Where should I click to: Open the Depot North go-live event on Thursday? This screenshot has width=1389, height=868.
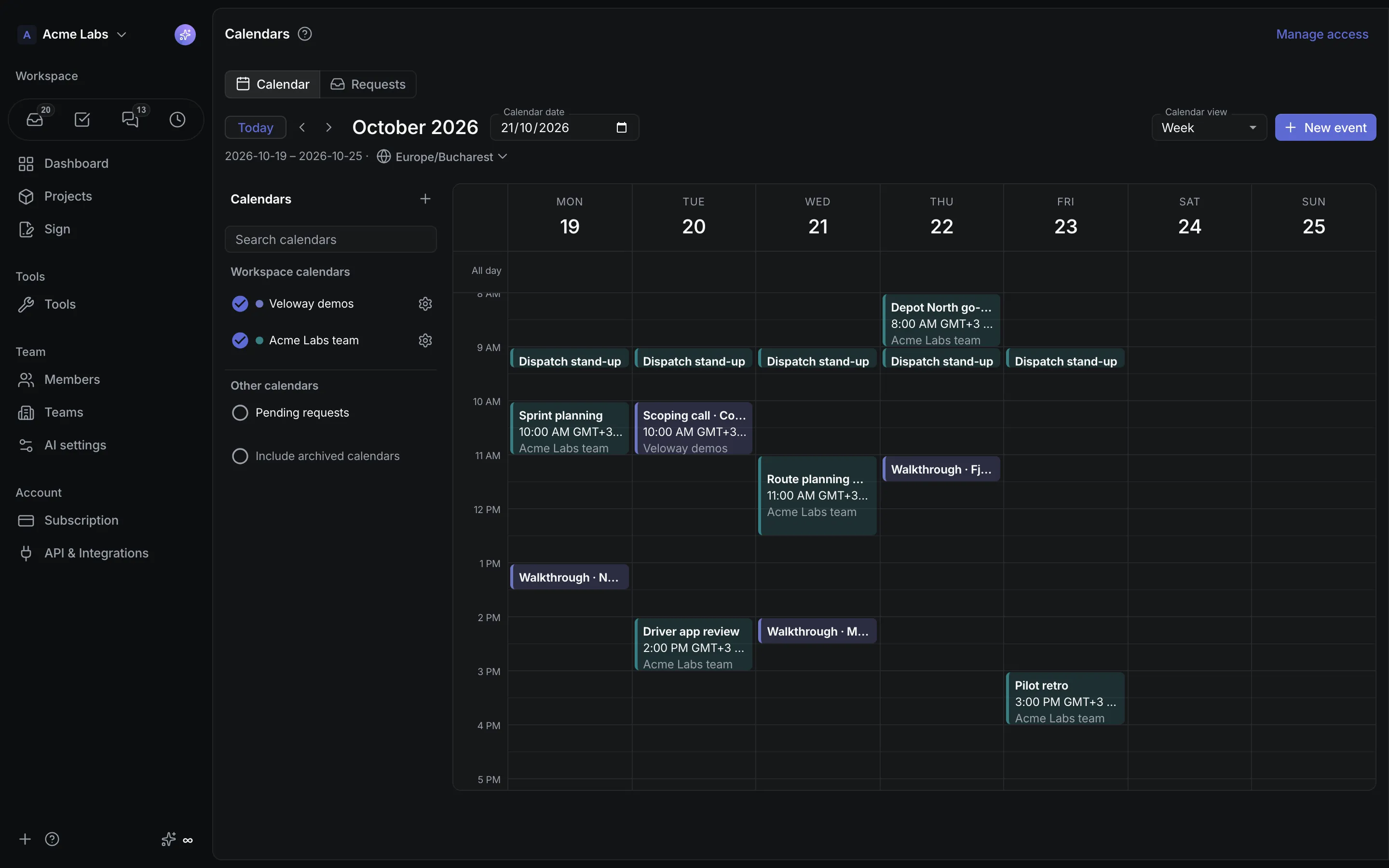pos(941,320)
